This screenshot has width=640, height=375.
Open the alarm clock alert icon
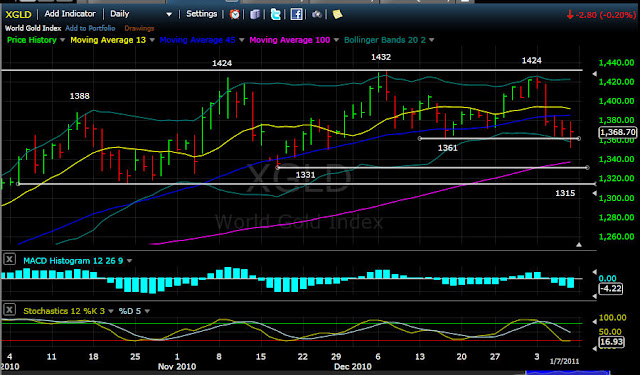point(234,14)
